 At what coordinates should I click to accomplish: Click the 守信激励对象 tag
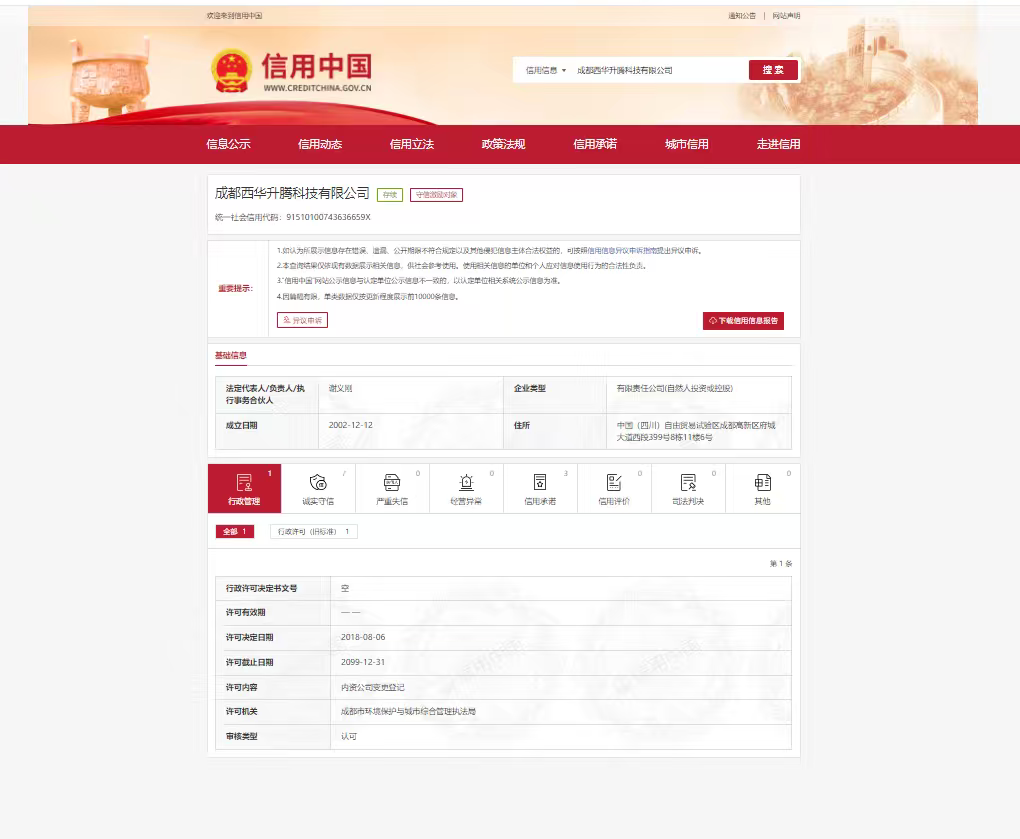click(x=436, y=194)
